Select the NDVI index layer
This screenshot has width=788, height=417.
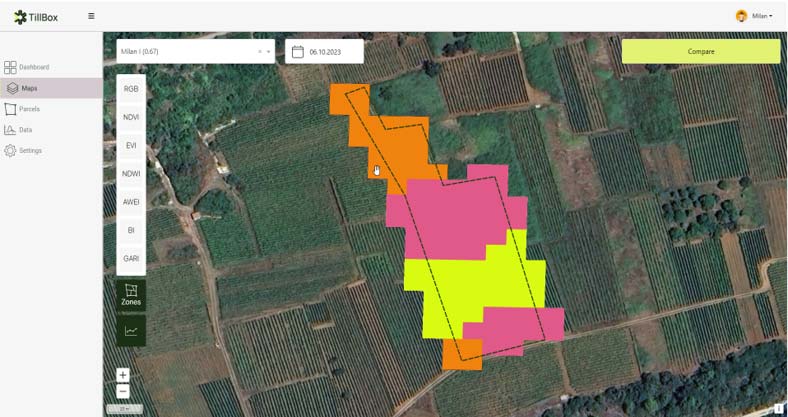131,117
